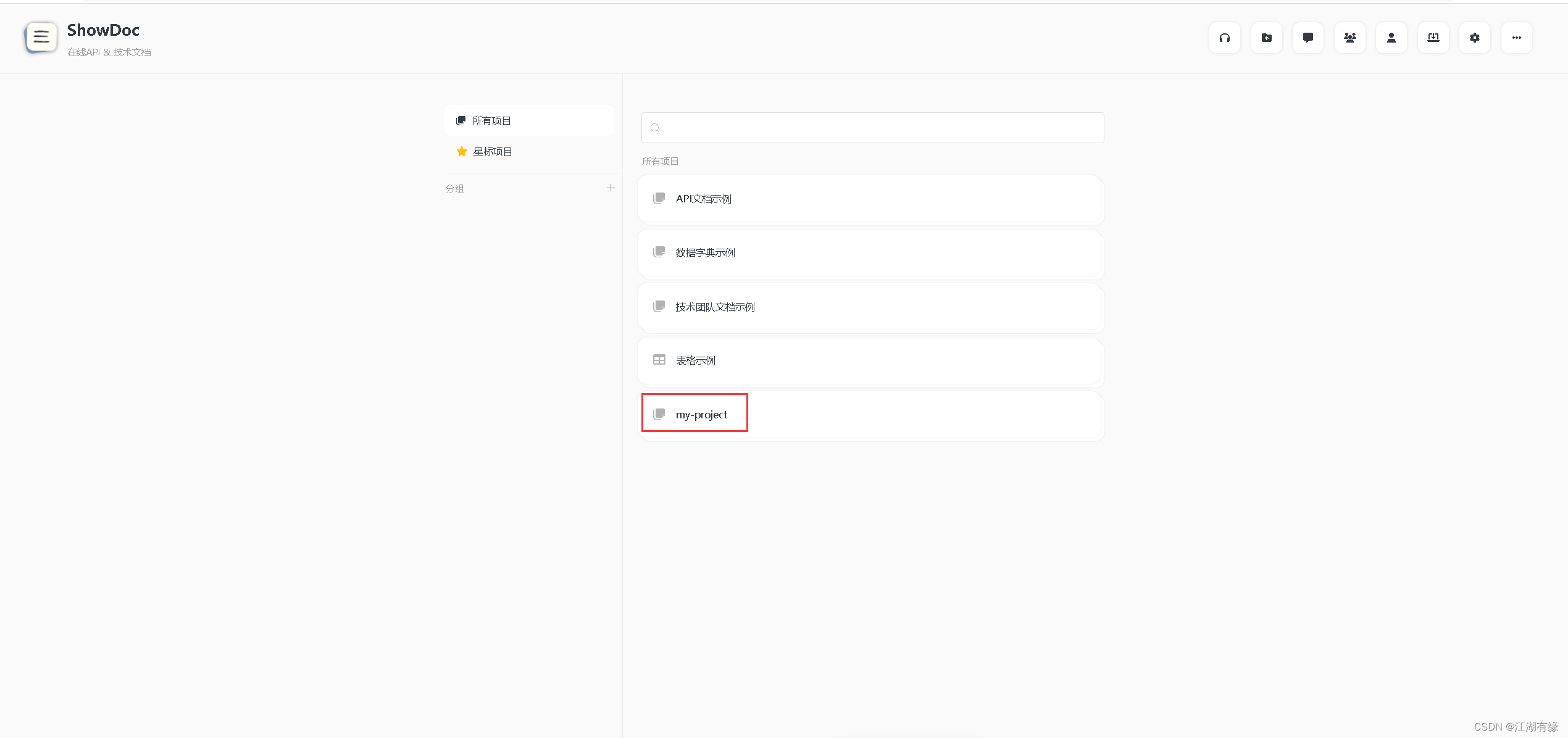Viewport: 1568px width, 738px height.
Task: Open the API文档示例 project
Action: click(x=870, y=199)
